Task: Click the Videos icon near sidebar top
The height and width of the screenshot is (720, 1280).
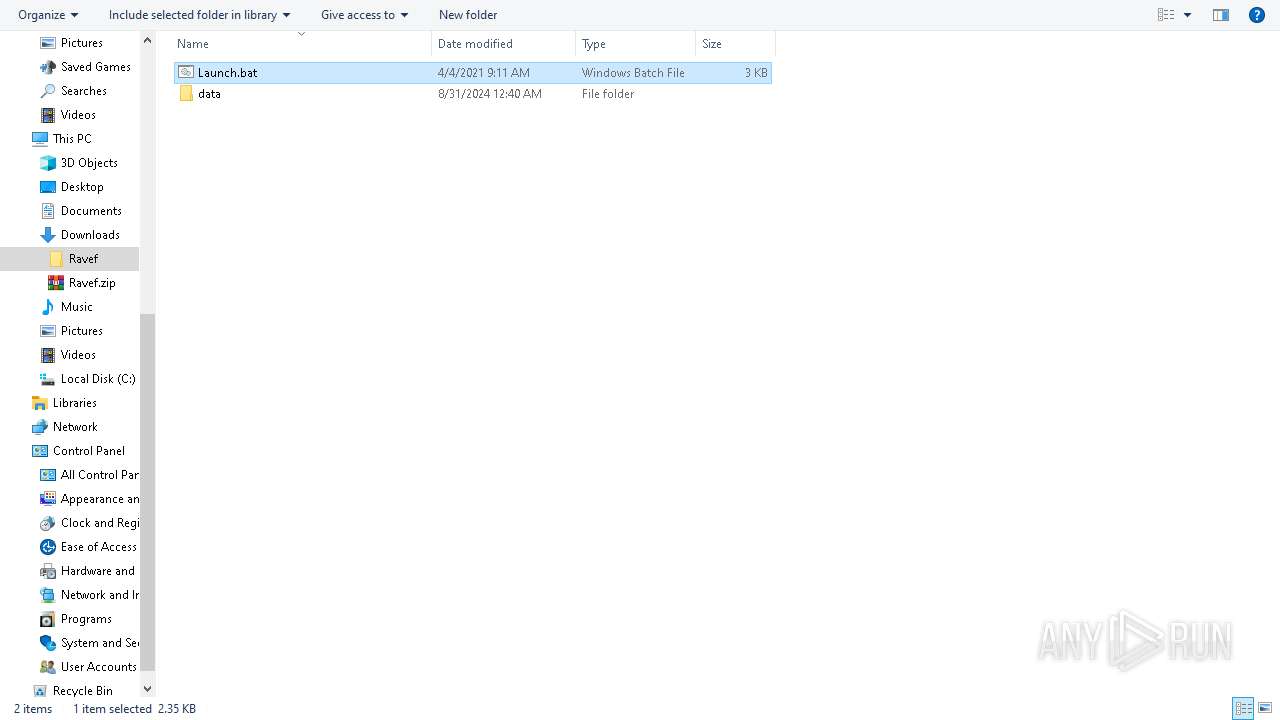Action: [47, 115]
